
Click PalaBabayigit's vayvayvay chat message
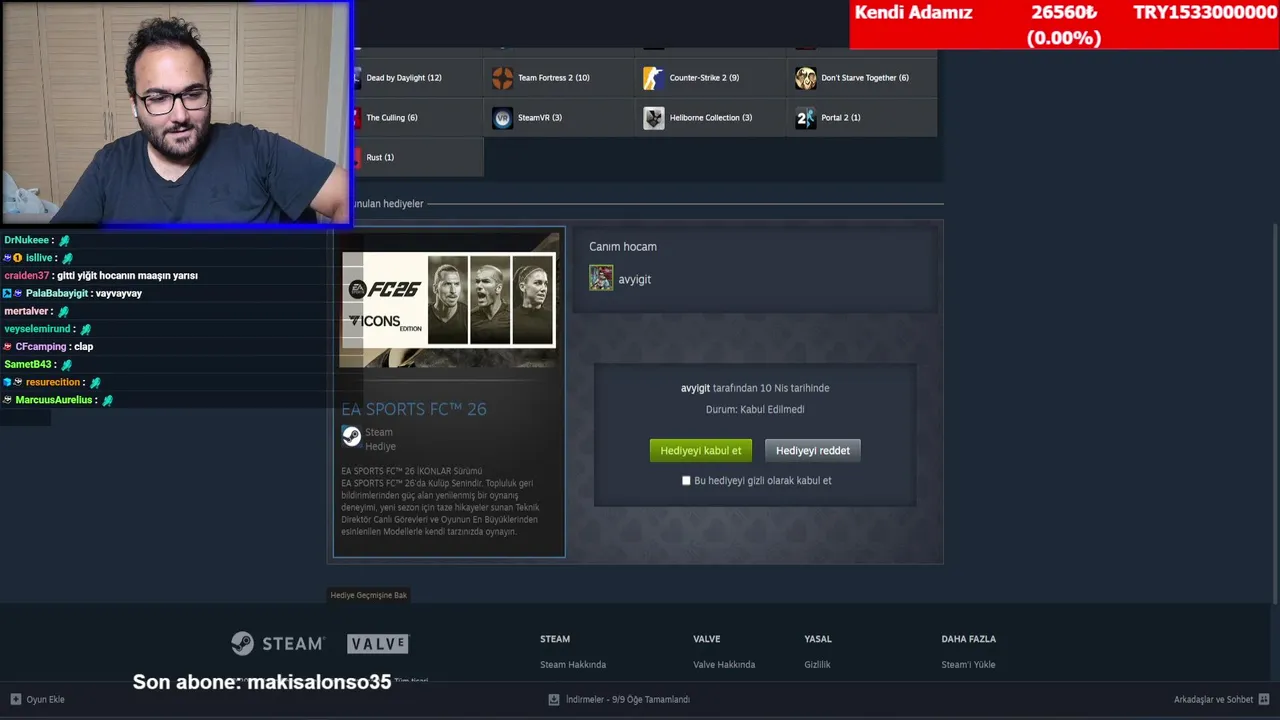[73, 294]
